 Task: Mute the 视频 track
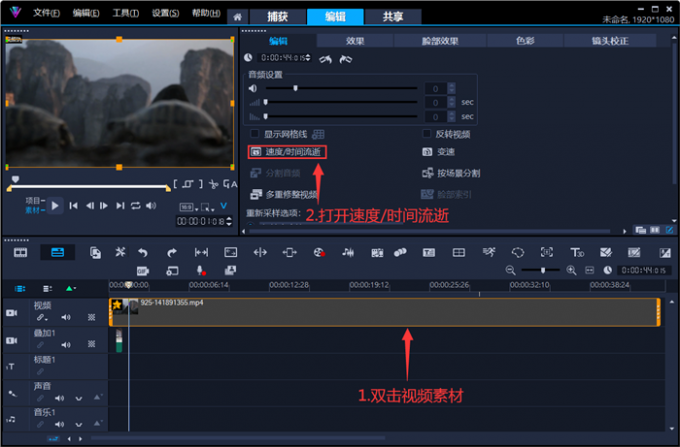tap(65, 317)
